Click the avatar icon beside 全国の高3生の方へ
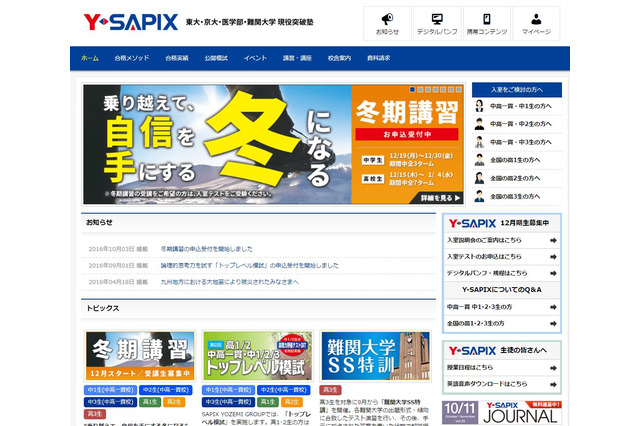Screen dimensions: 640x426 (479, 196)
